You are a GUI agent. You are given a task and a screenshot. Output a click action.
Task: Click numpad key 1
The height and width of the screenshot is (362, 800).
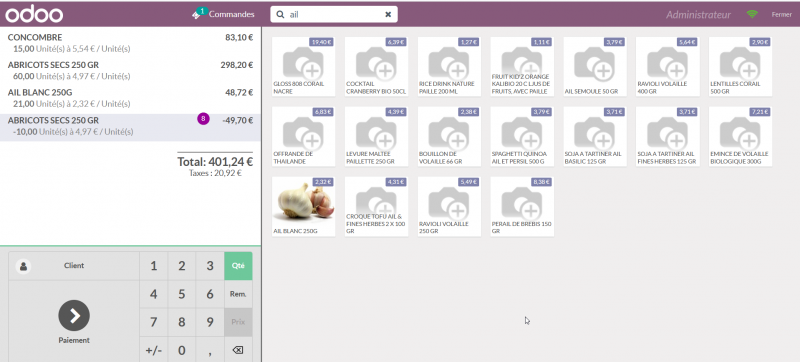coord(154,266)
